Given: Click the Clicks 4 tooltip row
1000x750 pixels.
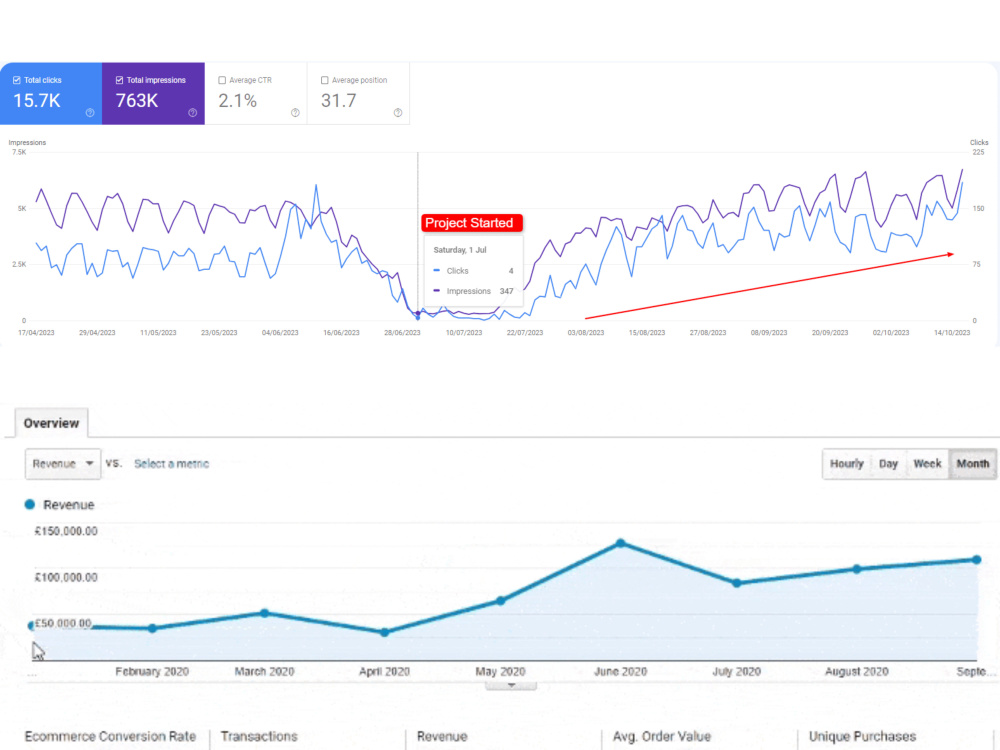Looking at the screenshot, I should tap(473, 271).
